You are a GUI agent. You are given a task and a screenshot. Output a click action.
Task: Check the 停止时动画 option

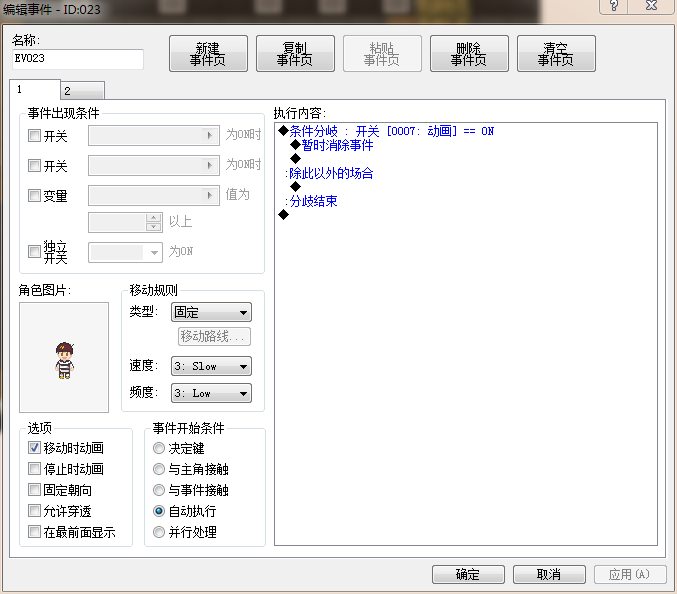(34, 468)
